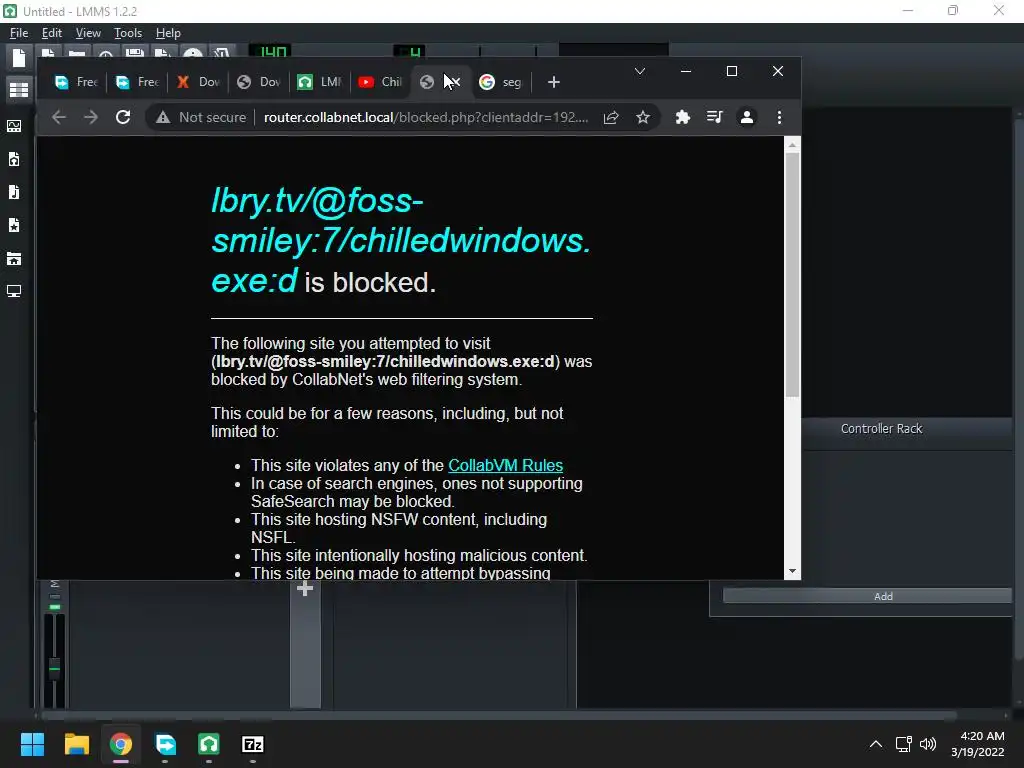Click the address bar URL
Screen dimensions: 1024x768
[x=426, y=117]
